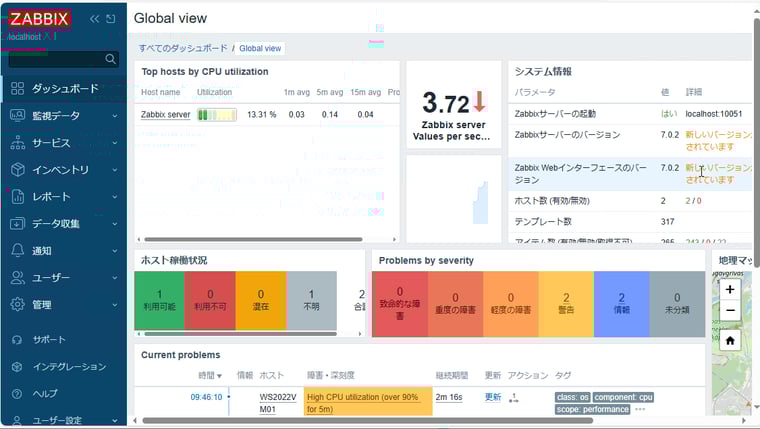Image resolution: width=760 pixels, height=429 pixels.
Task: Expand the 管理 menu chevron
Action: [x=115, y=305]
